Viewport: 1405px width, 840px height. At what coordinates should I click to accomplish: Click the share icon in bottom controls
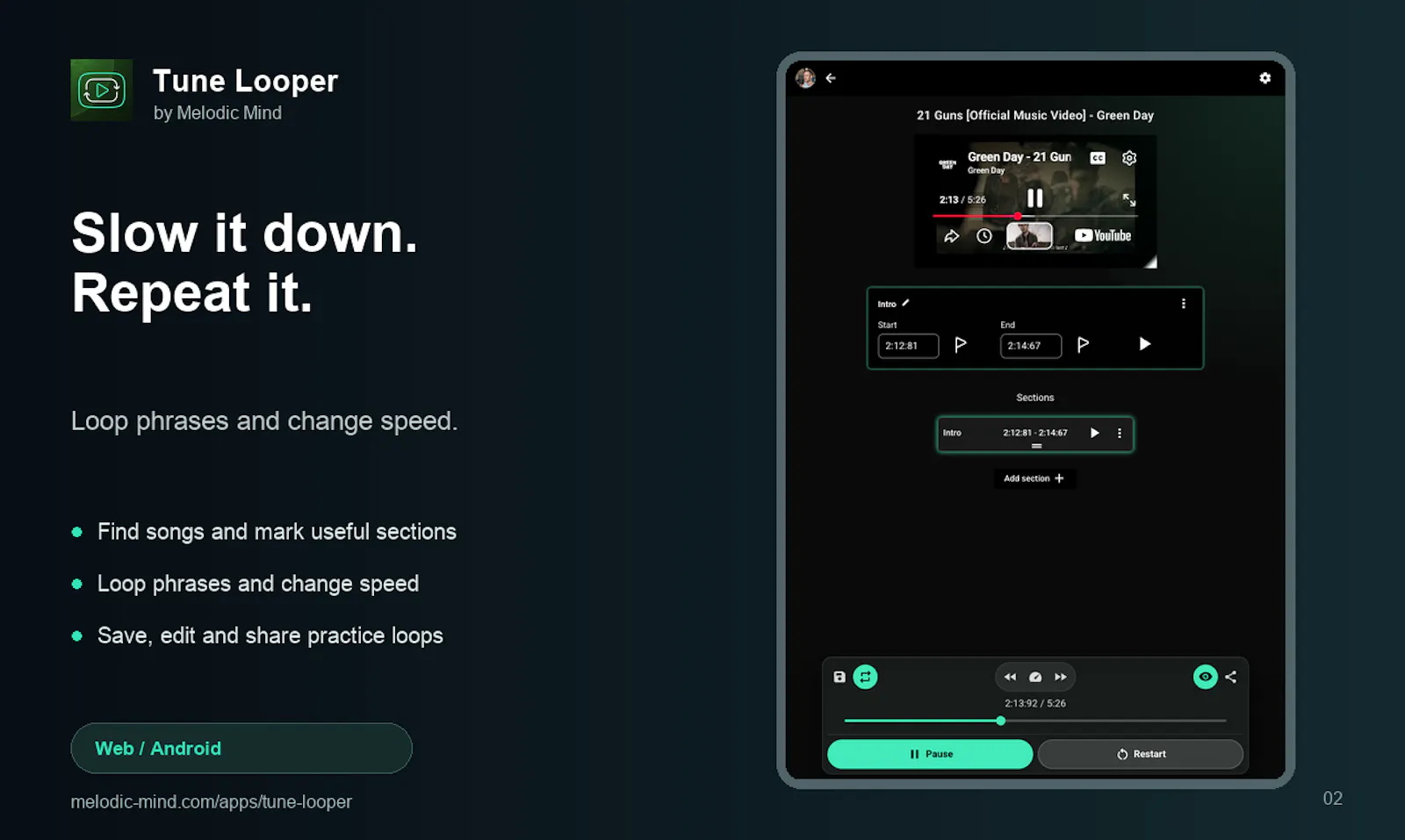click(1231, 677)
